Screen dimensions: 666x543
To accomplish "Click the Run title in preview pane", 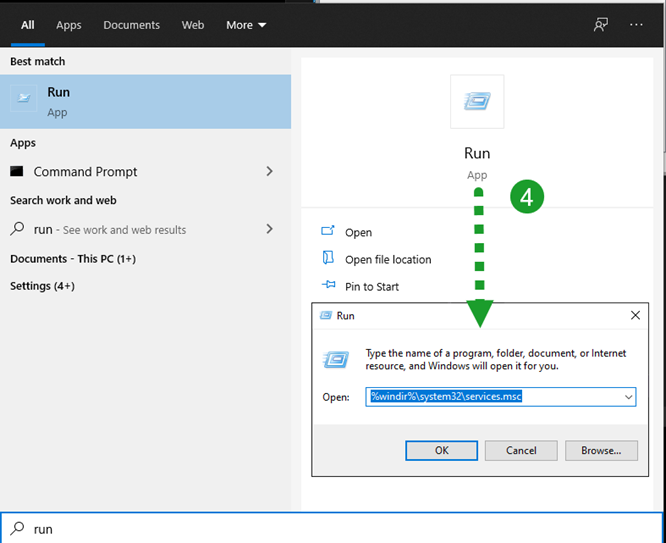I will coord(477,153).
